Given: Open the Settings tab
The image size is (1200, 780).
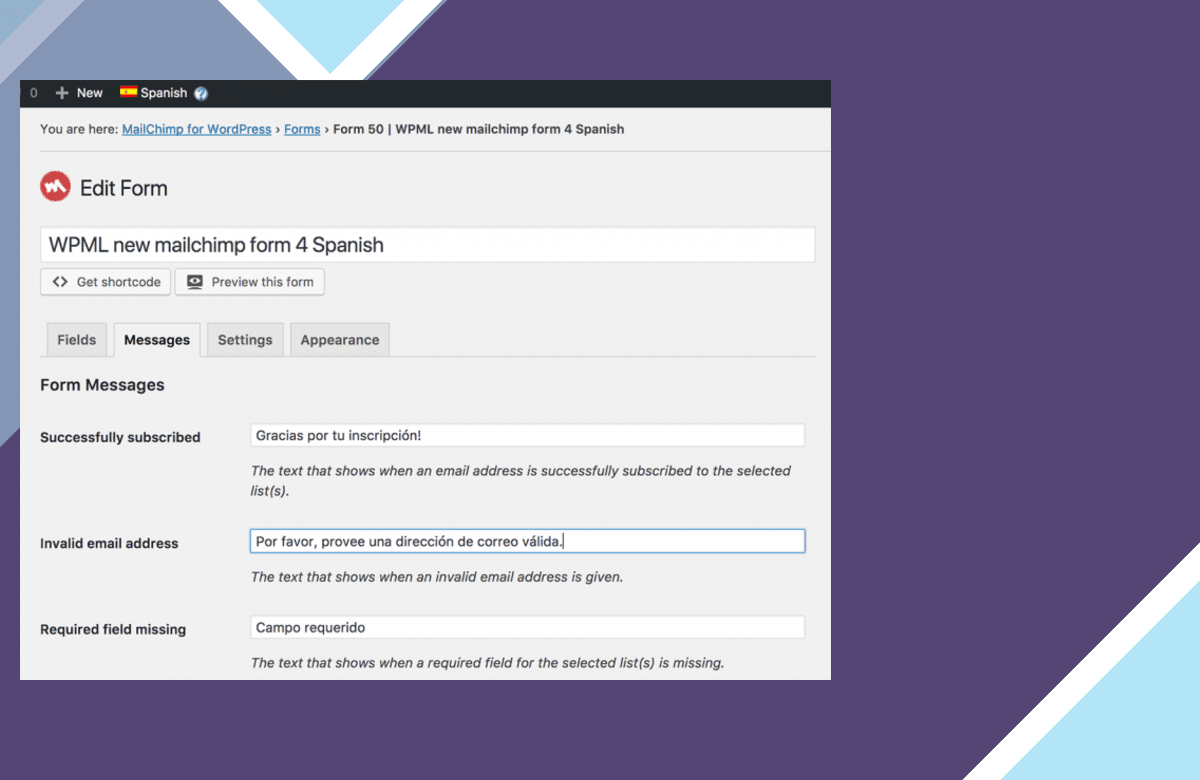Looking at the screenshot, I should point(245,339).
